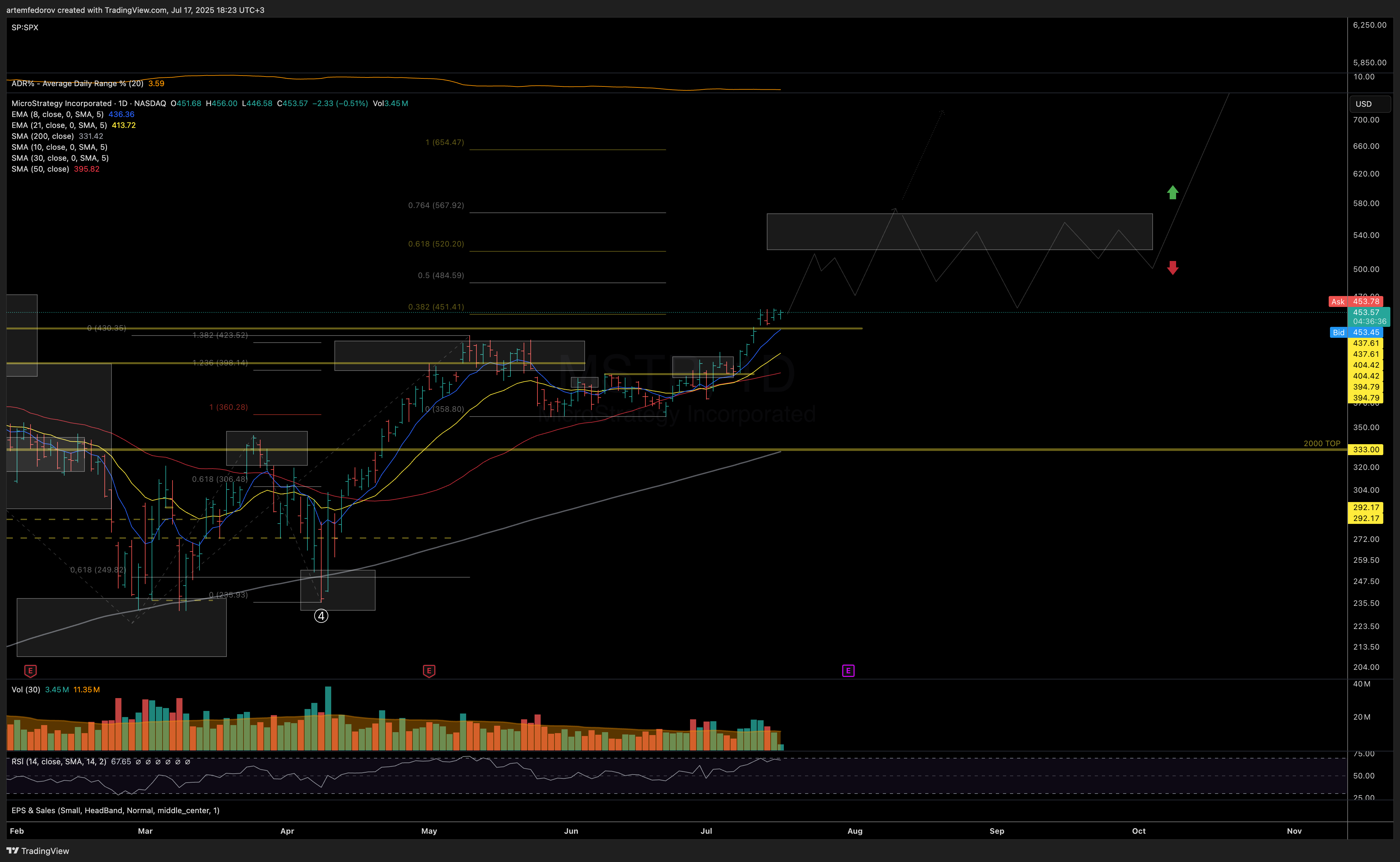
Task: Select the SMA 50 indicator legend
Action: coord(40,169)
